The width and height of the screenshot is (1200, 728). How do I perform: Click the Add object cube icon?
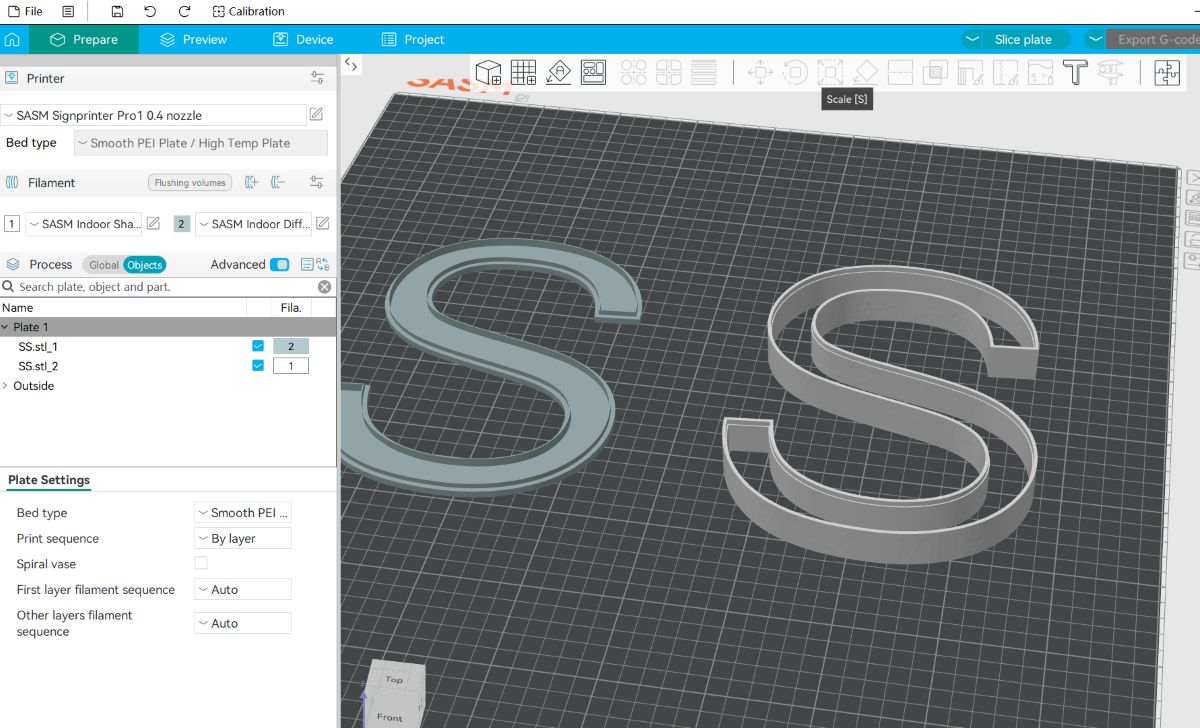pyautogui.click(x=488, y=72)
